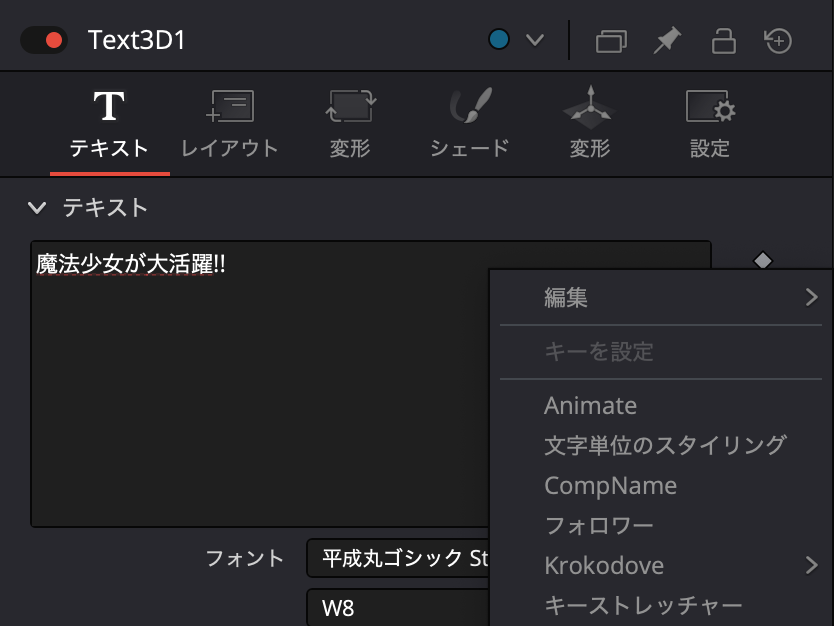The height and width of the screenshot is (626, 834).
Task: Open the シェード tab
Action: click(470, 124)
